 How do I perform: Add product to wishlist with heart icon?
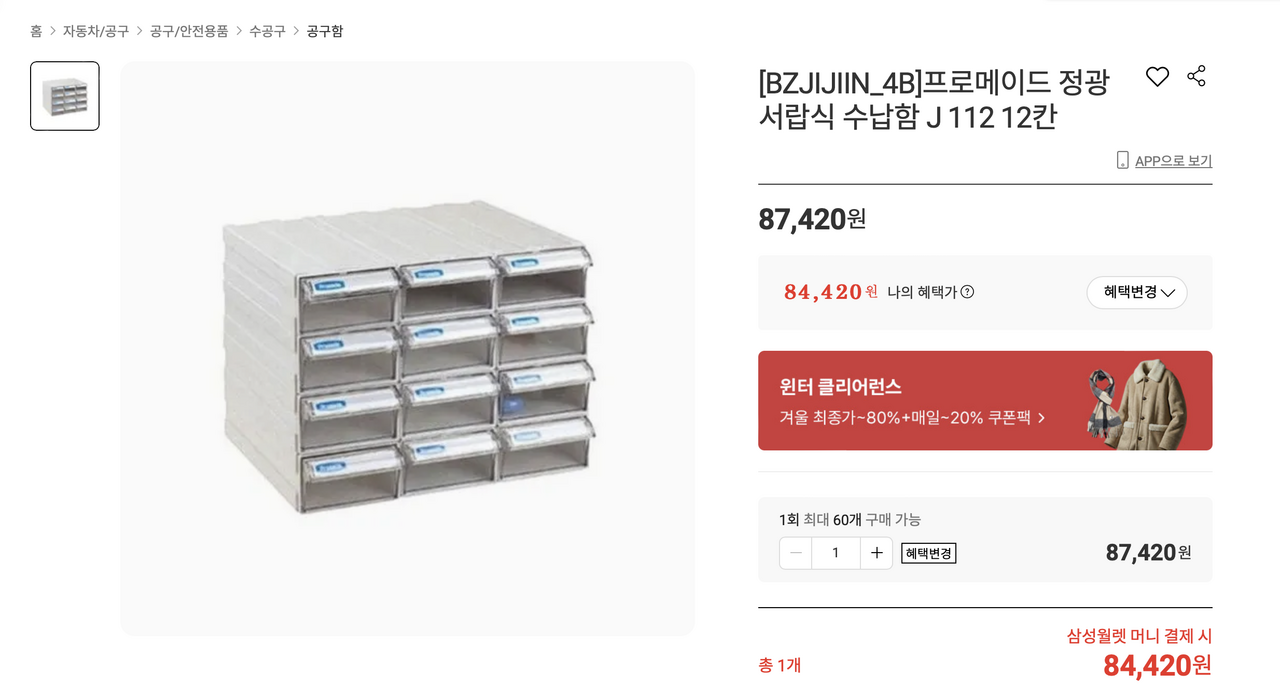tap(1157, 77)
